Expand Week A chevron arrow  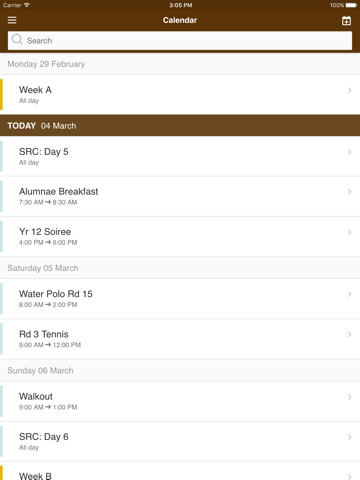point(349,90)
